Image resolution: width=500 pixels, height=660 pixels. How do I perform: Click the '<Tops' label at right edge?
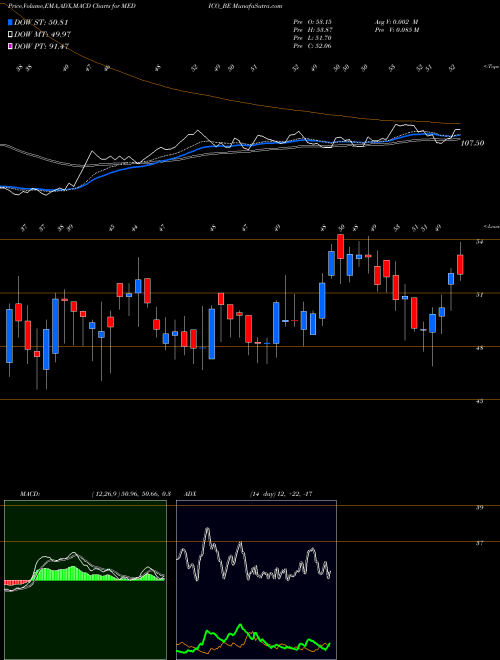[x=491, y=67]
